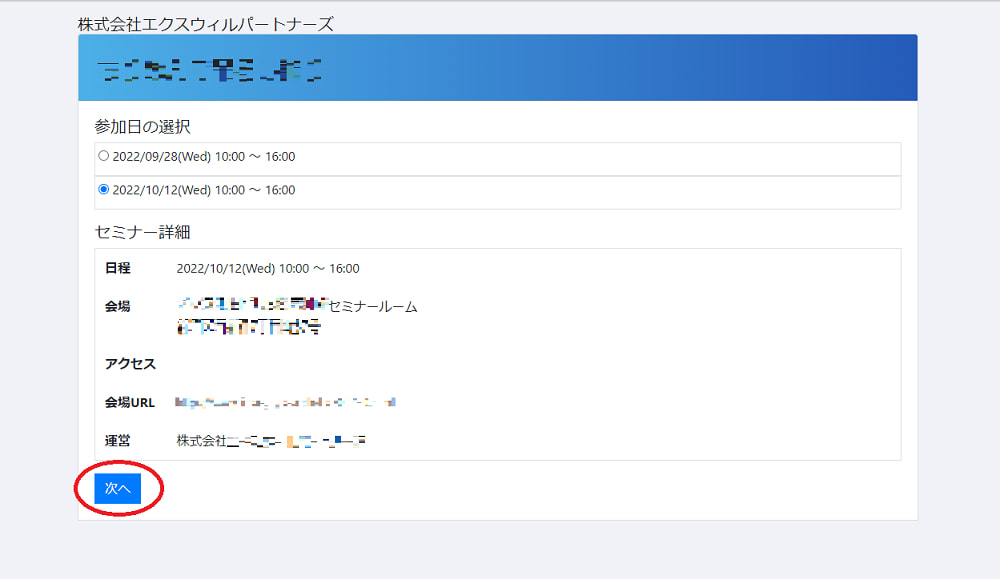Click the 会場URL label
The height and width of the screenshot is (579, 1000).
pos(129,402)
